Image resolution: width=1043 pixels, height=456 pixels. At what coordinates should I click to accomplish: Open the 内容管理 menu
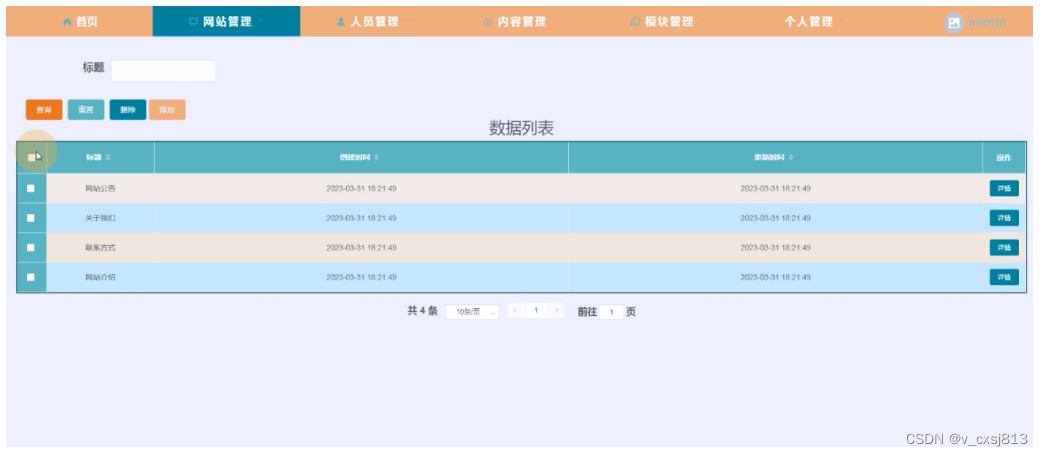pyautogui.click(x=520, y=21)
